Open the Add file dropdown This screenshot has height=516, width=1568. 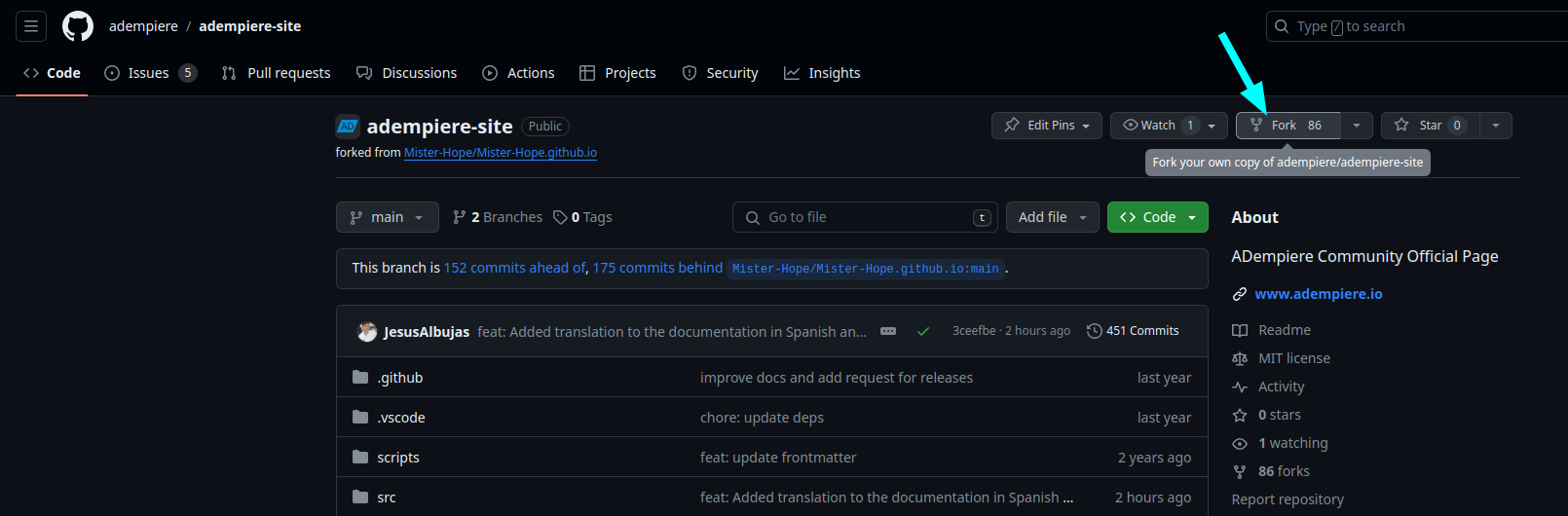(1053, 217)
